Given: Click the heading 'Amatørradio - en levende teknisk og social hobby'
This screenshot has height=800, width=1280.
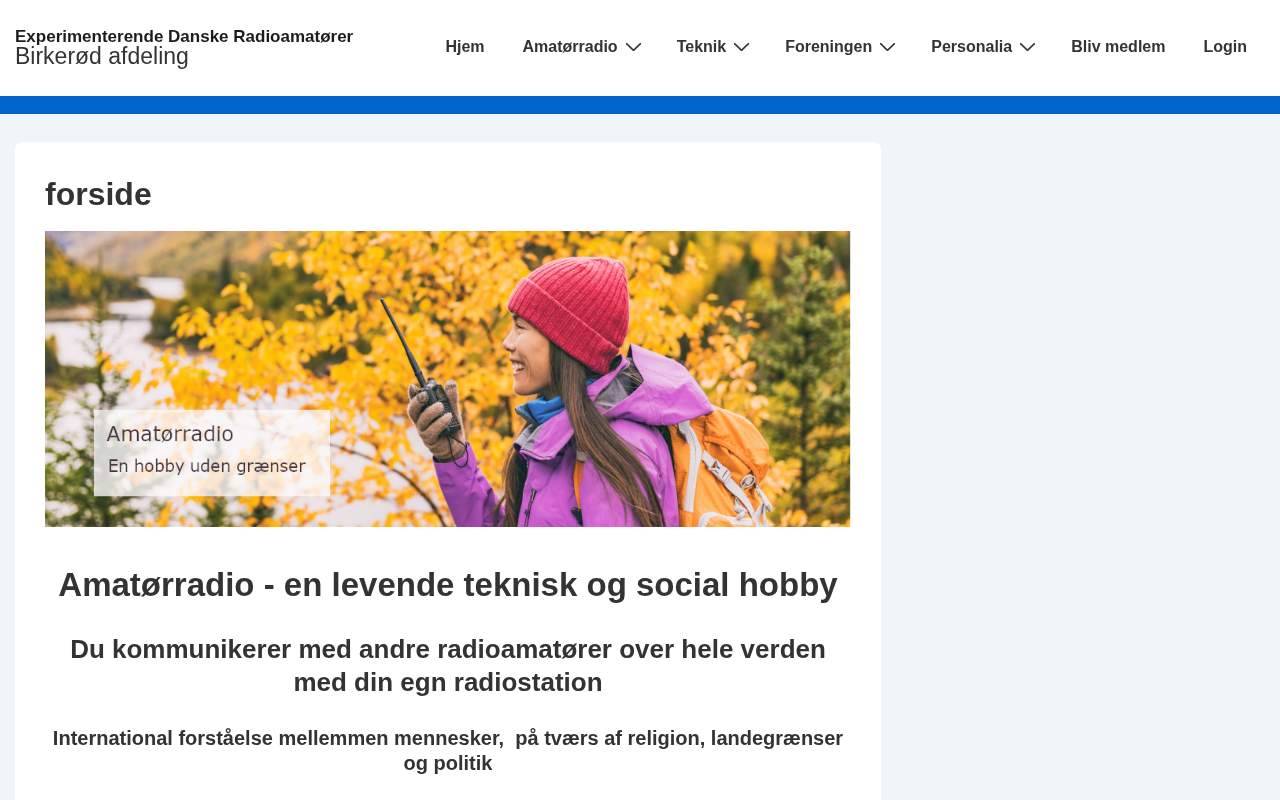Looking at the screenshot, I should point(448,585).
